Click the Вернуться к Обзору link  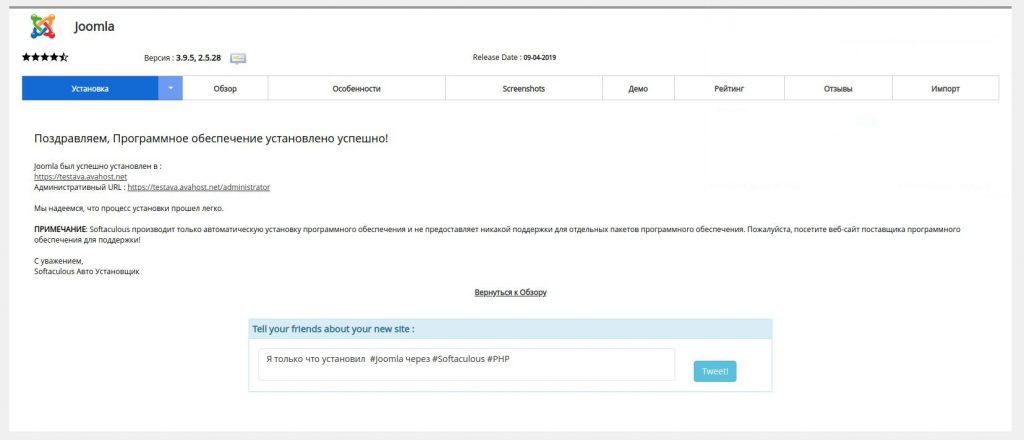click(x=511, y=292)
